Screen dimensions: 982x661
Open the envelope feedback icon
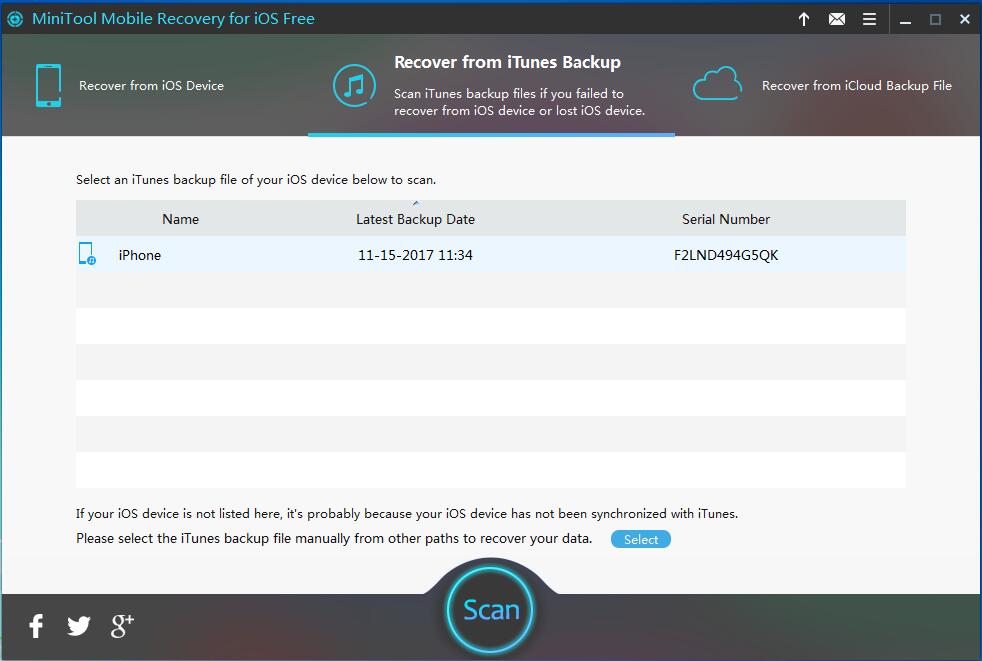pos(837,19)
